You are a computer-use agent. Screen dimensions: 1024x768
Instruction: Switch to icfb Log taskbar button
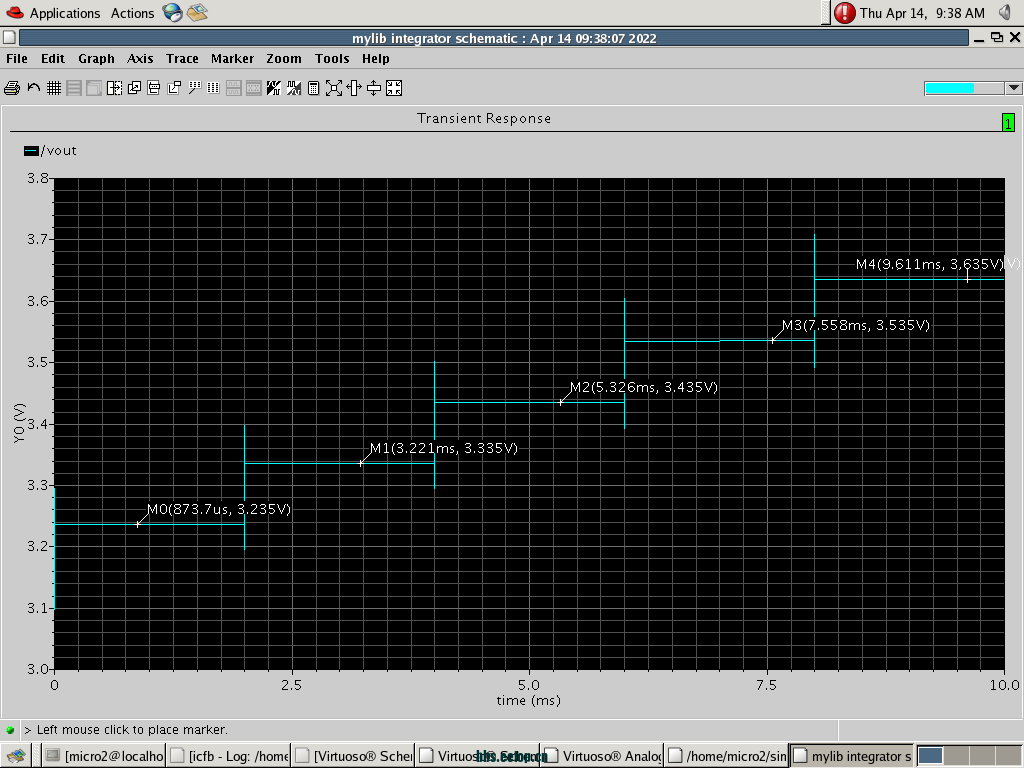[228, 756]
